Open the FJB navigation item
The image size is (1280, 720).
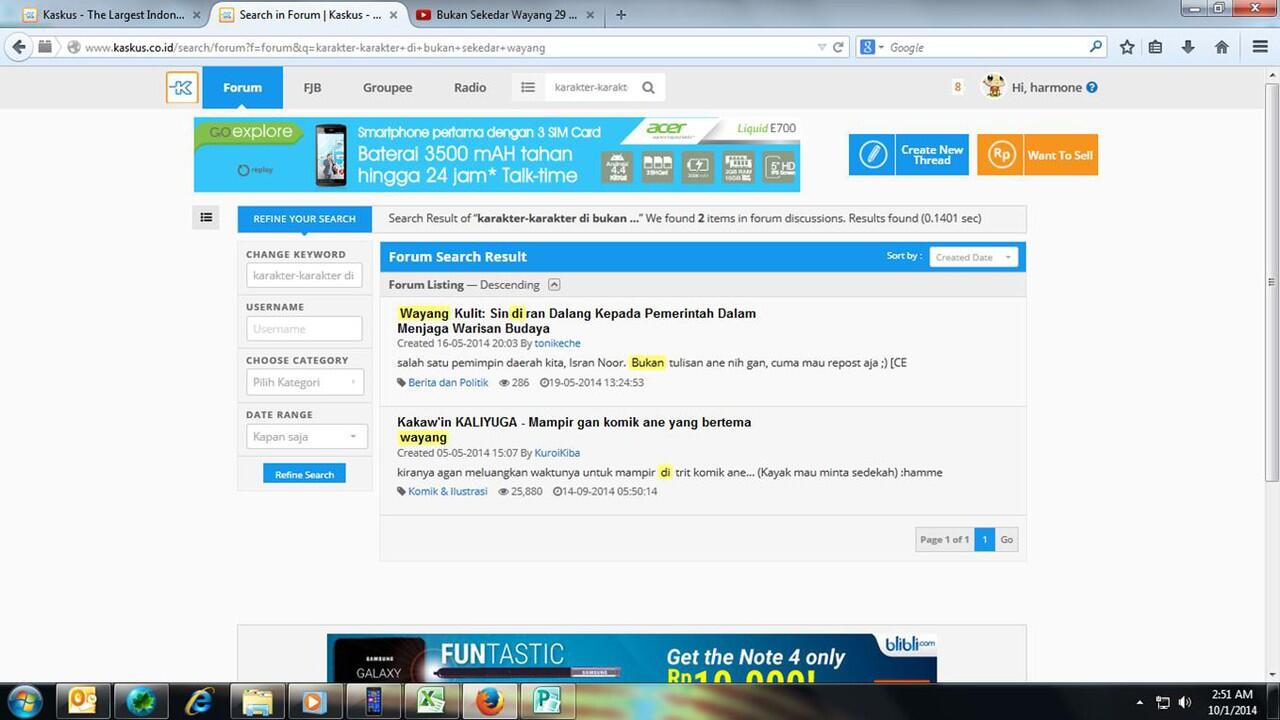coord(313,88)
